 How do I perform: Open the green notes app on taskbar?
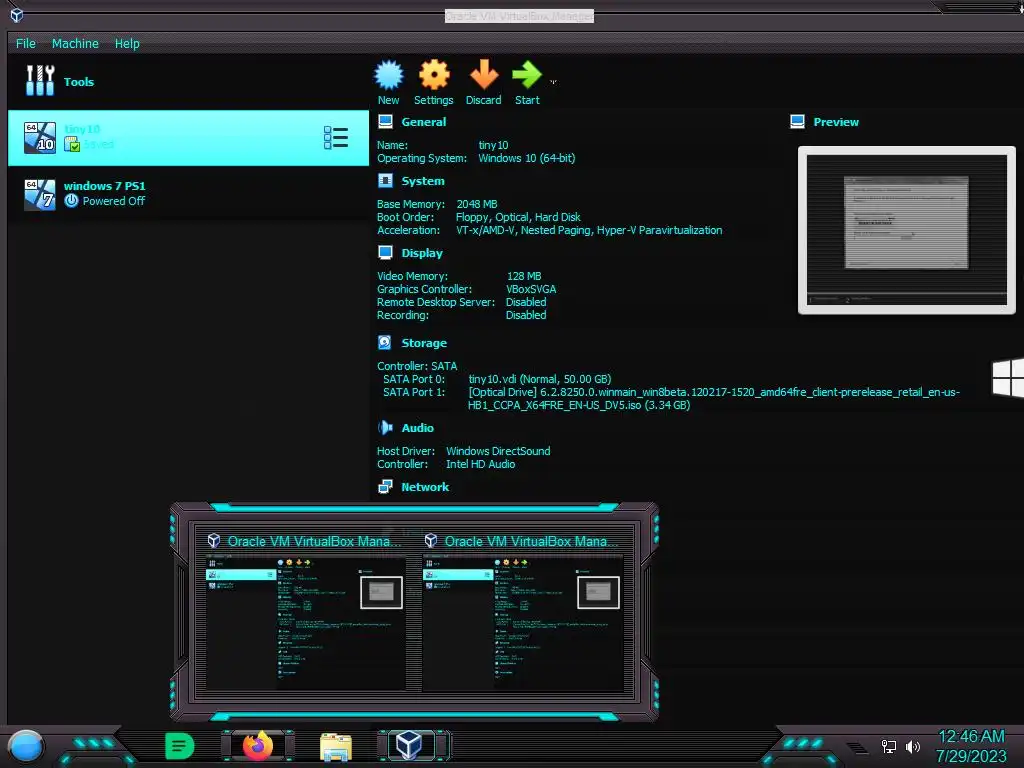pyautogui.click(x=179, y=746)
